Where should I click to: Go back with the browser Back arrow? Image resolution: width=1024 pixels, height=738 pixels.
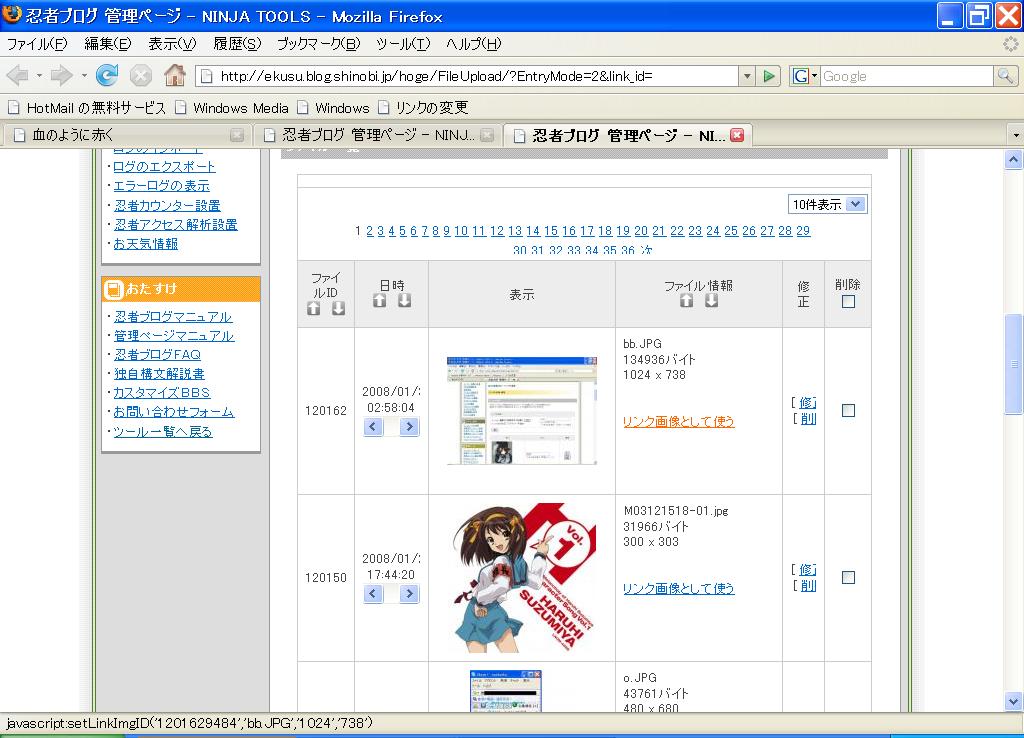pyautogui.click(x=18, y=76)
